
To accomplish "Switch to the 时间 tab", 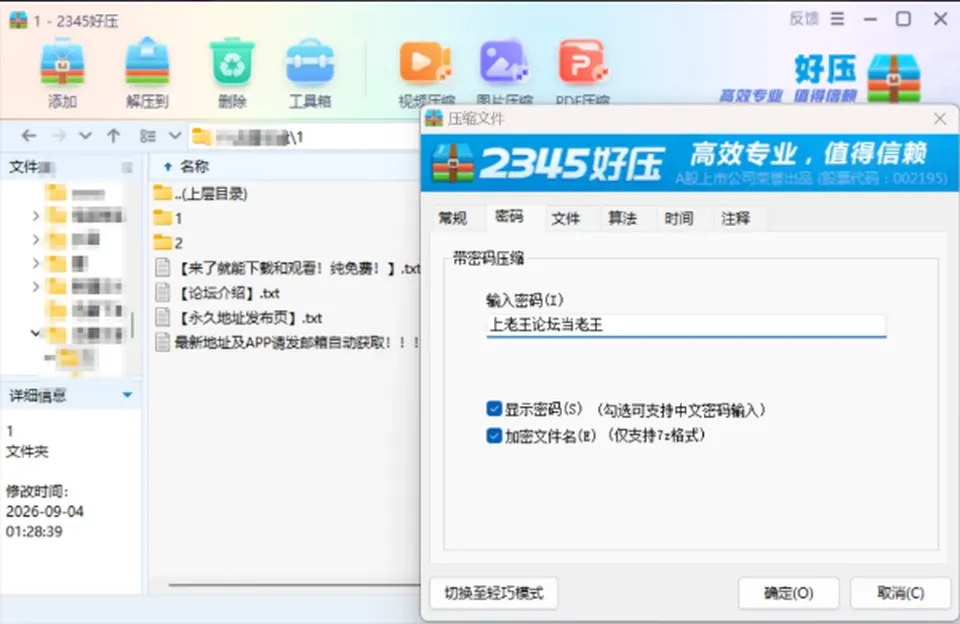I will 679,218.
